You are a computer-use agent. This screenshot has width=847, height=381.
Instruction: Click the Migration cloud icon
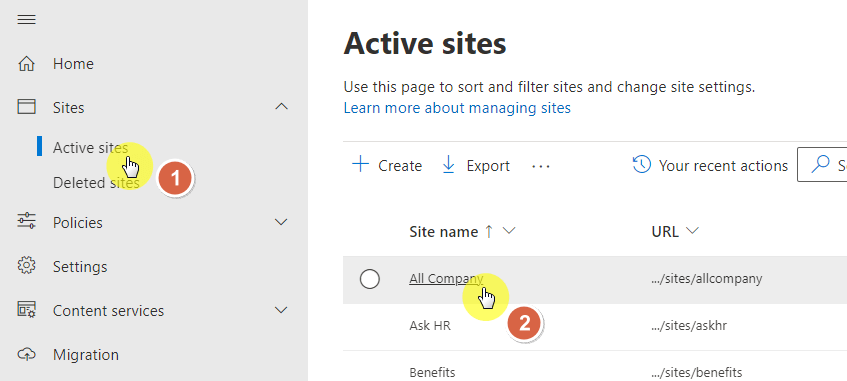point(26,354)
